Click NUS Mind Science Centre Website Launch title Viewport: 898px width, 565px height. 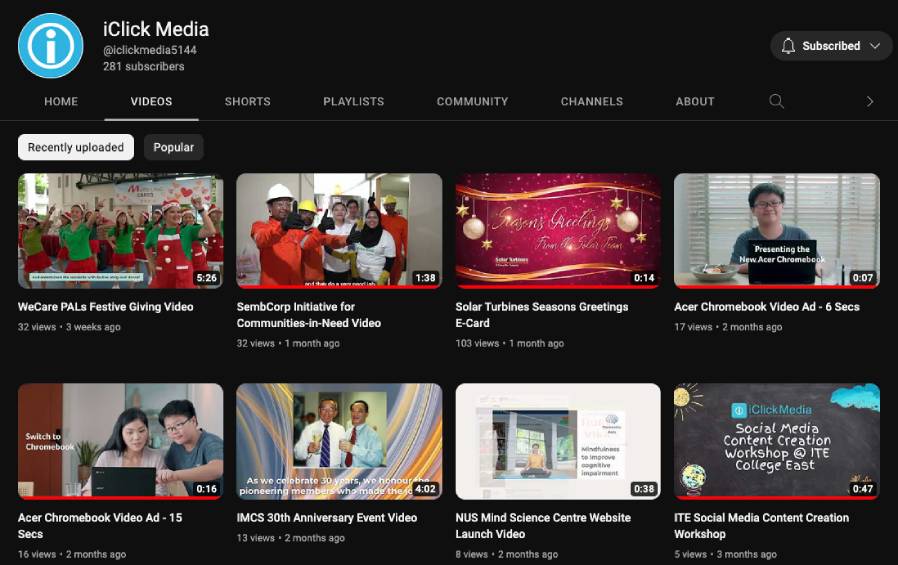click(543, 526)
